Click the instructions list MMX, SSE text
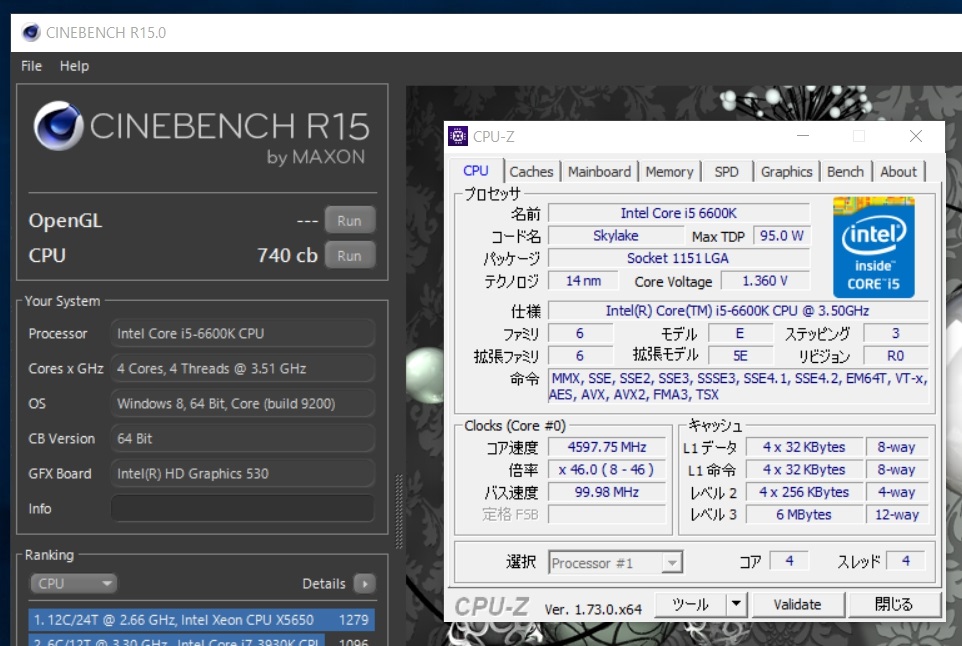 point(738,386)
